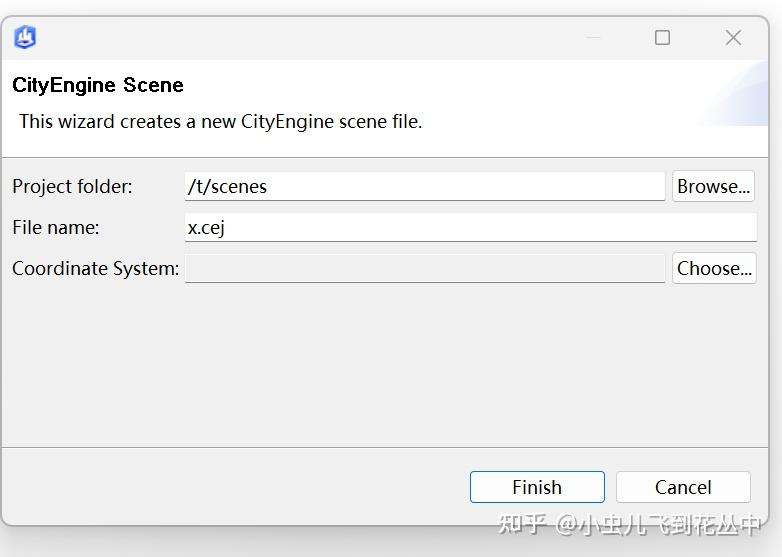Minimize the CityEngine Scene wizard window
The width and height of the screenshot is (782, 557).
(593, 37)
